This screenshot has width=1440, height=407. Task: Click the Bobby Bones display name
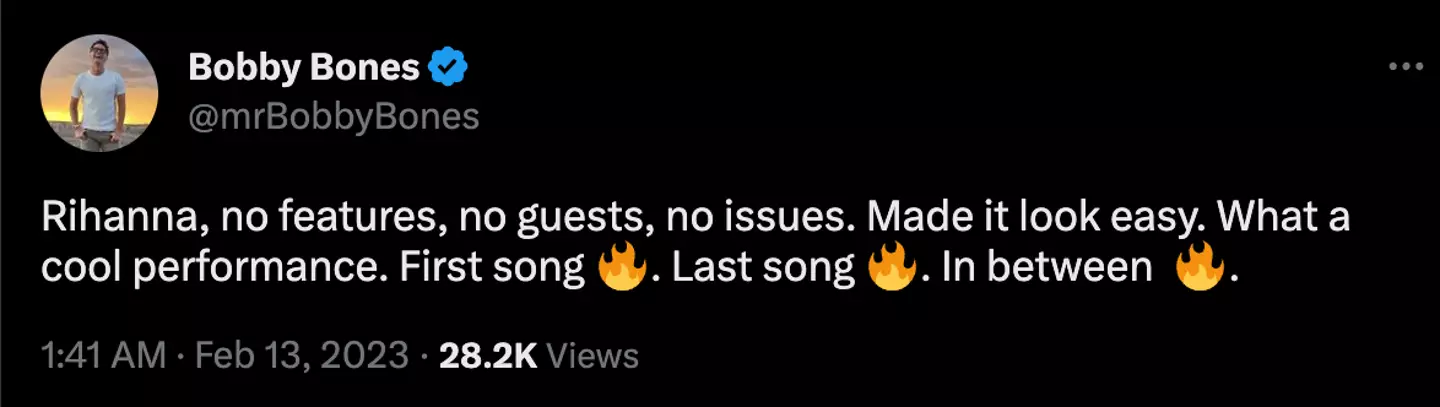click(304, 68)
